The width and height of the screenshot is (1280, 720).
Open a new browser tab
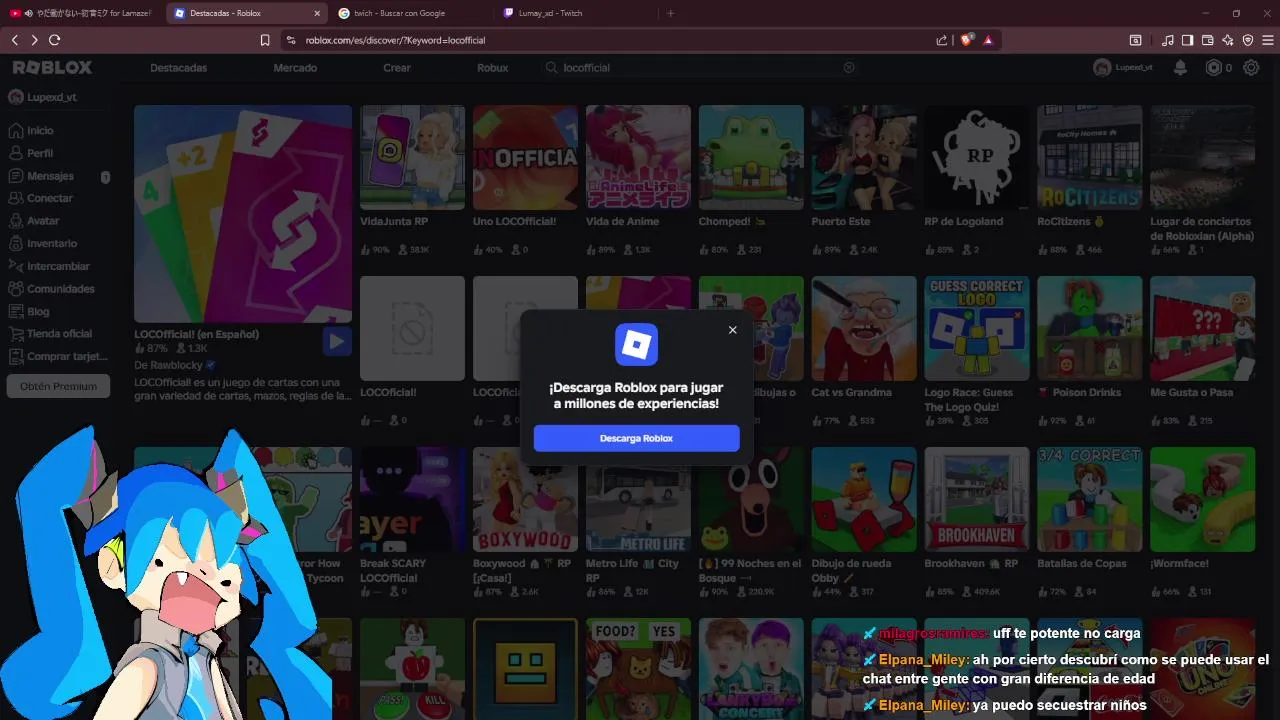tap(670, 13)
